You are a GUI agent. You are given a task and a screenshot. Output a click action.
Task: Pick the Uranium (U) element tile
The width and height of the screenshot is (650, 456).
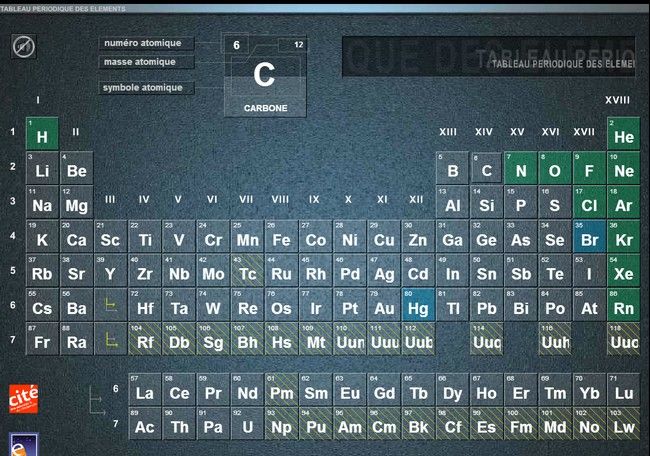[247, 426]
